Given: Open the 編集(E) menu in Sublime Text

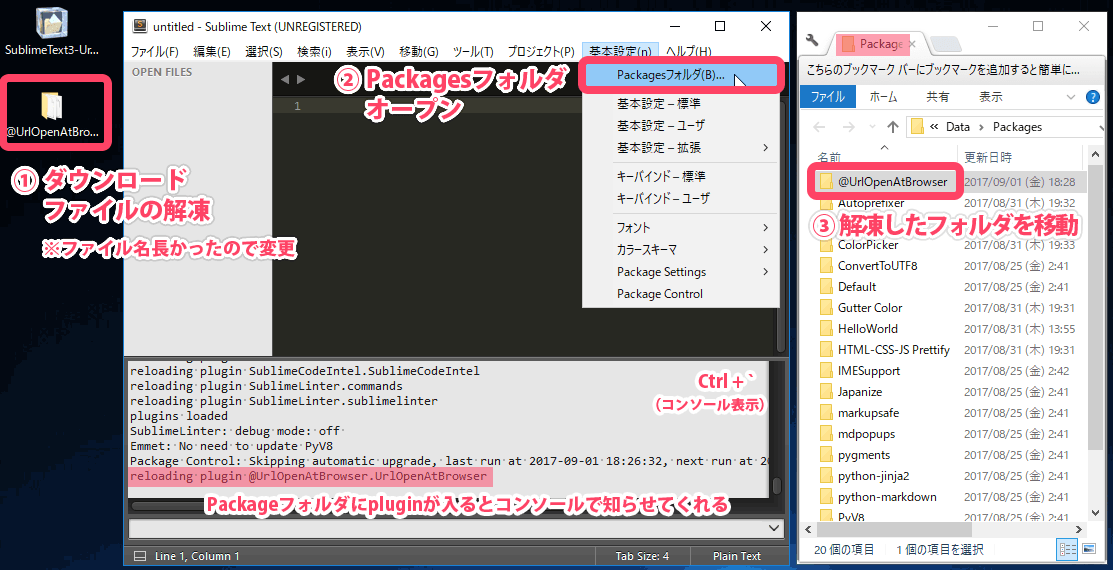Looking at the screenshot, I should pyautogui.click(x=212, y=52).
